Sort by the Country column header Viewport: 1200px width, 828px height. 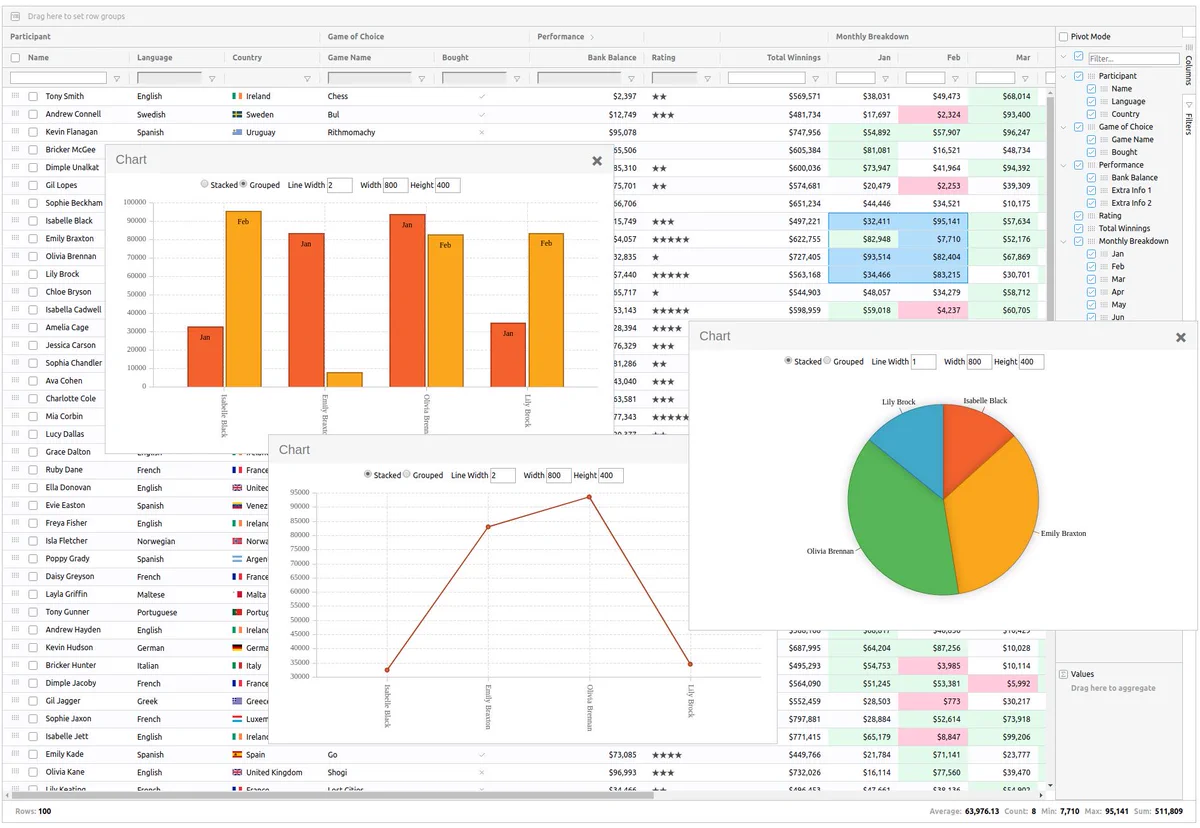click(x=247, y=58)
